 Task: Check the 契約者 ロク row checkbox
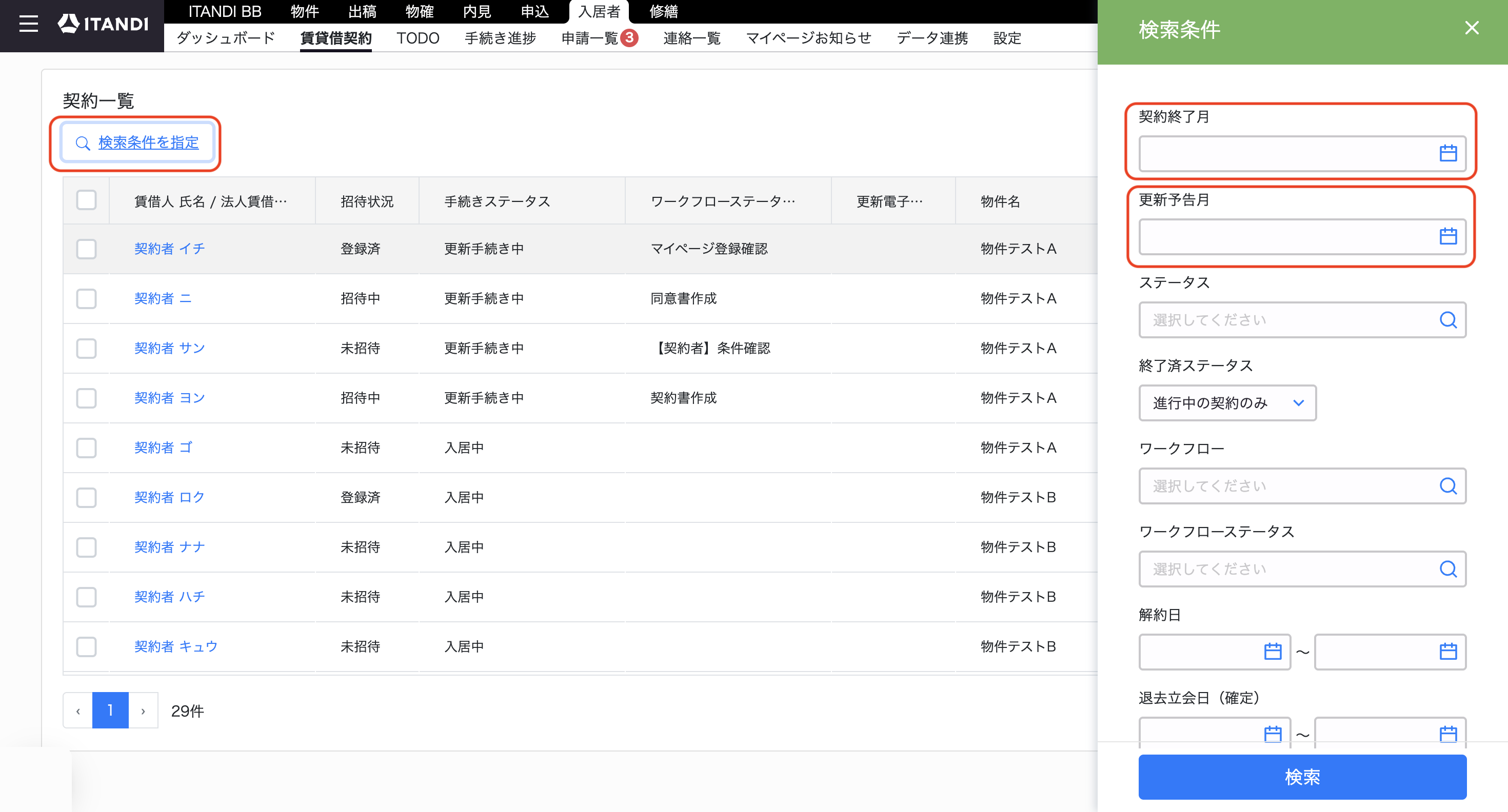point(86,497)
